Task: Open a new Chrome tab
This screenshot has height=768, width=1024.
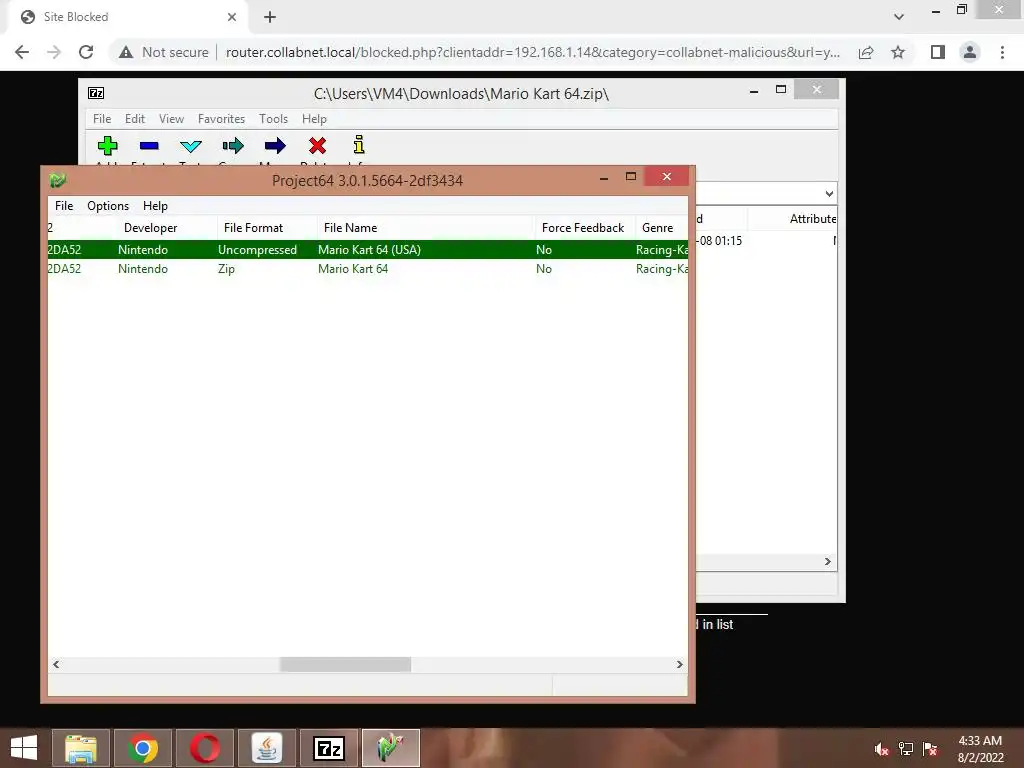Action: pyautogui.click(x=270, y=17)
